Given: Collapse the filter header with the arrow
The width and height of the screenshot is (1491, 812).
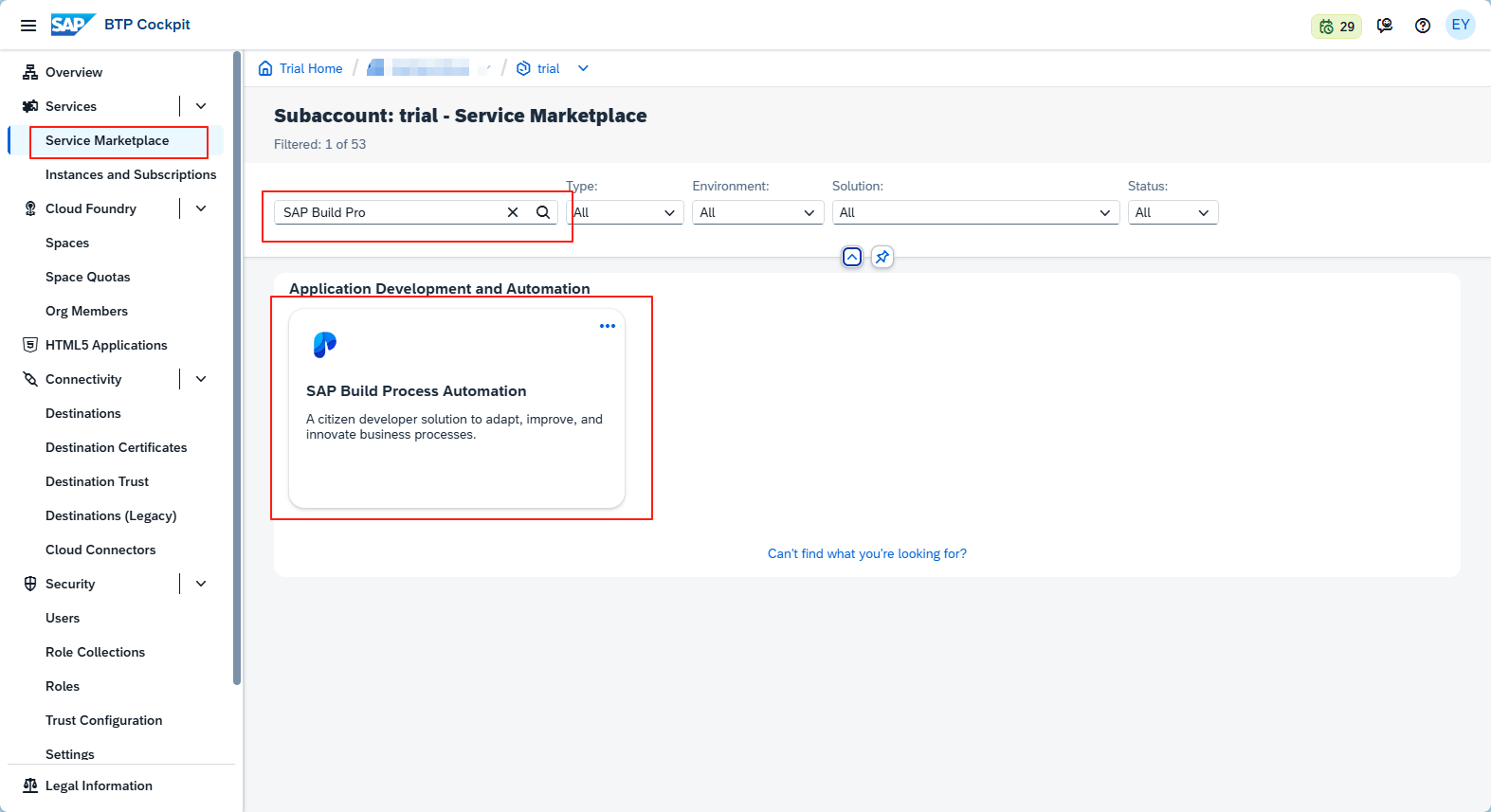Looking at the screenshot, I should [852, 257].
